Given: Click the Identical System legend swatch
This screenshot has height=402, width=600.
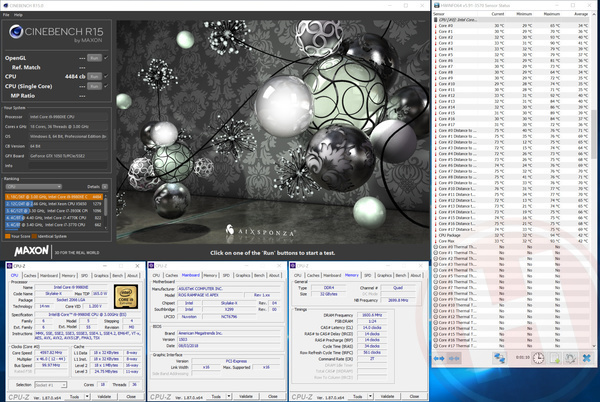Looking at the screenshot, I should click(34, 236).
